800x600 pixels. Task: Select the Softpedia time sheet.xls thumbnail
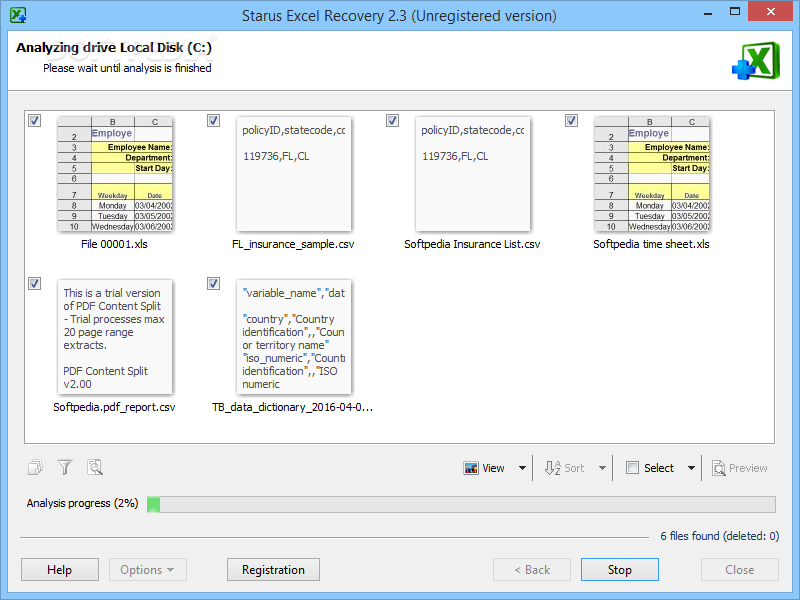point(652,174)
